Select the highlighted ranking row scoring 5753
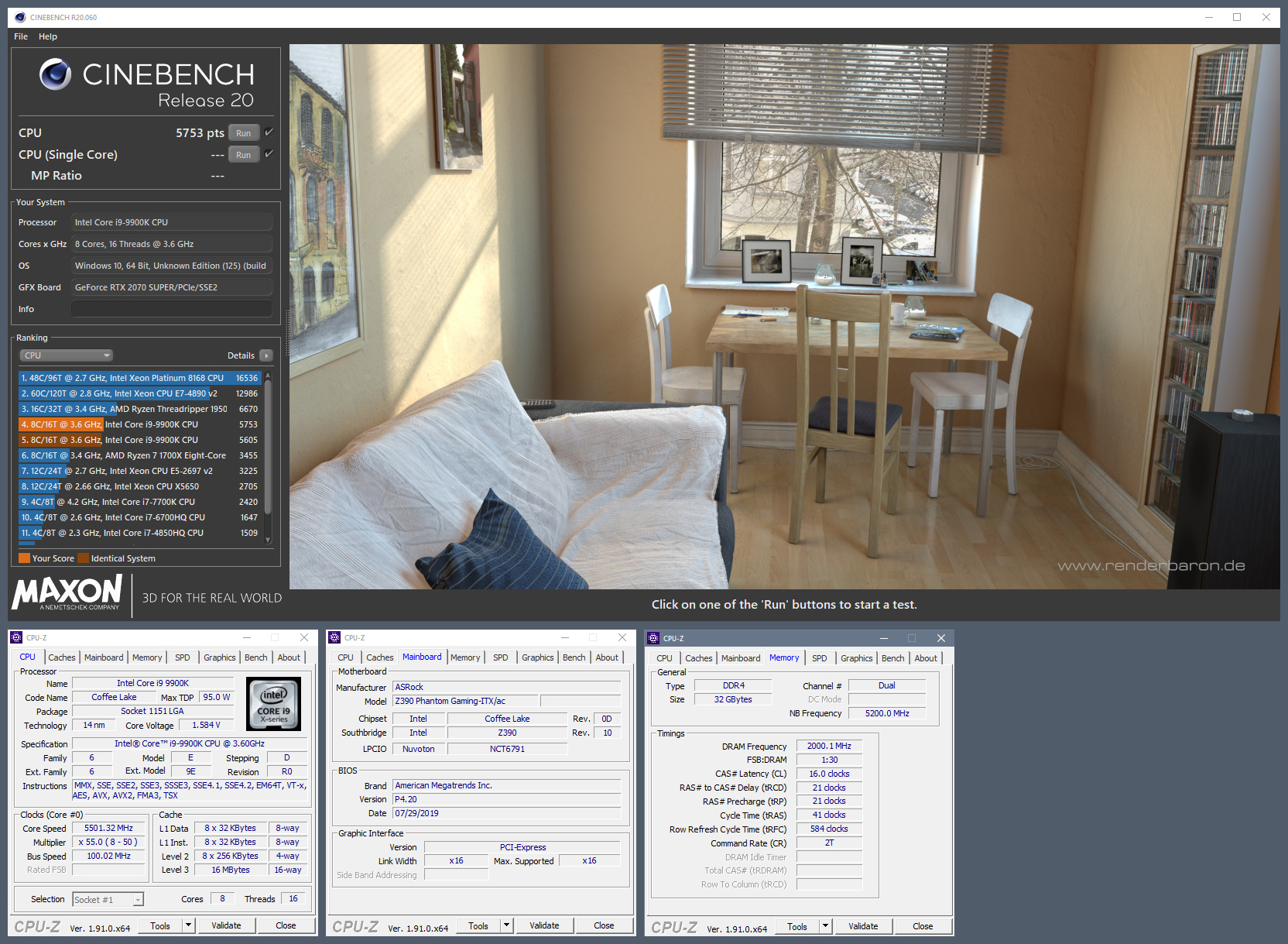This screenshot has width=1288, height=944. coord(139,424)
